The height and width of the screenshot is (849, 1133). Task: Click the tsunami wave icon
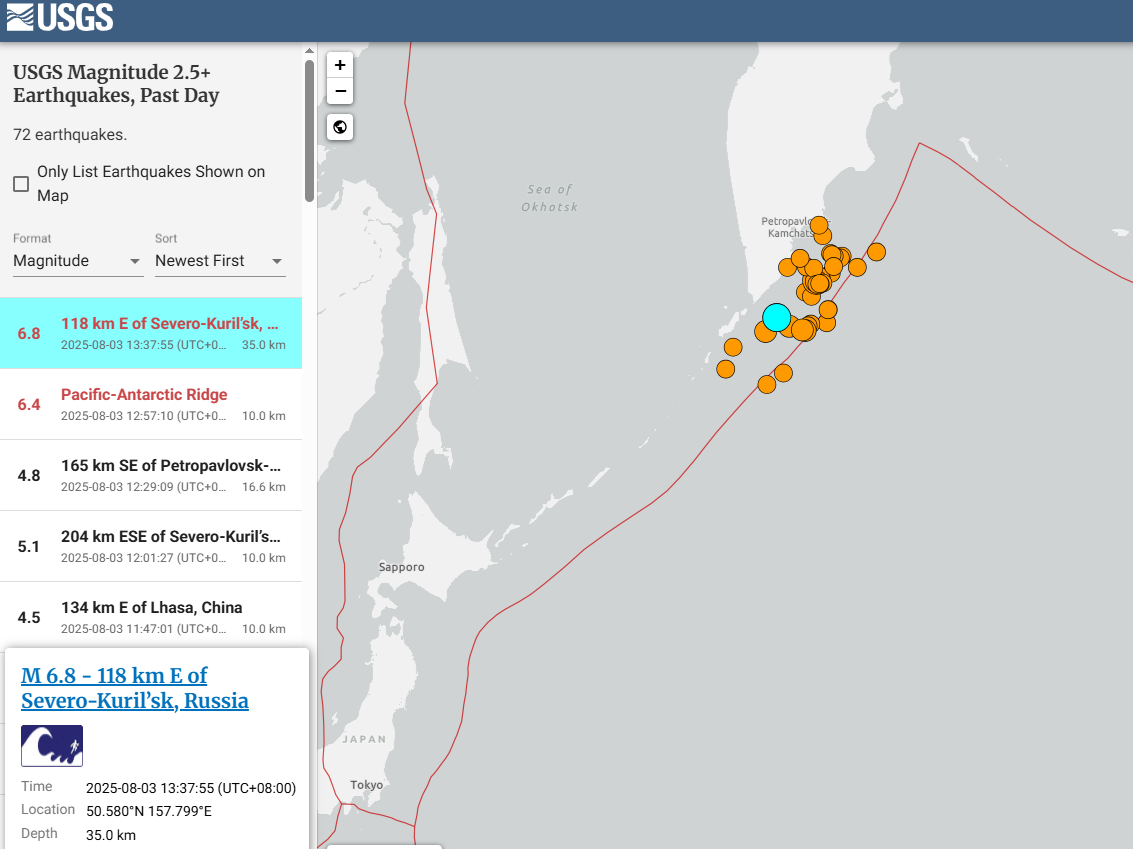tap(52, 746)
